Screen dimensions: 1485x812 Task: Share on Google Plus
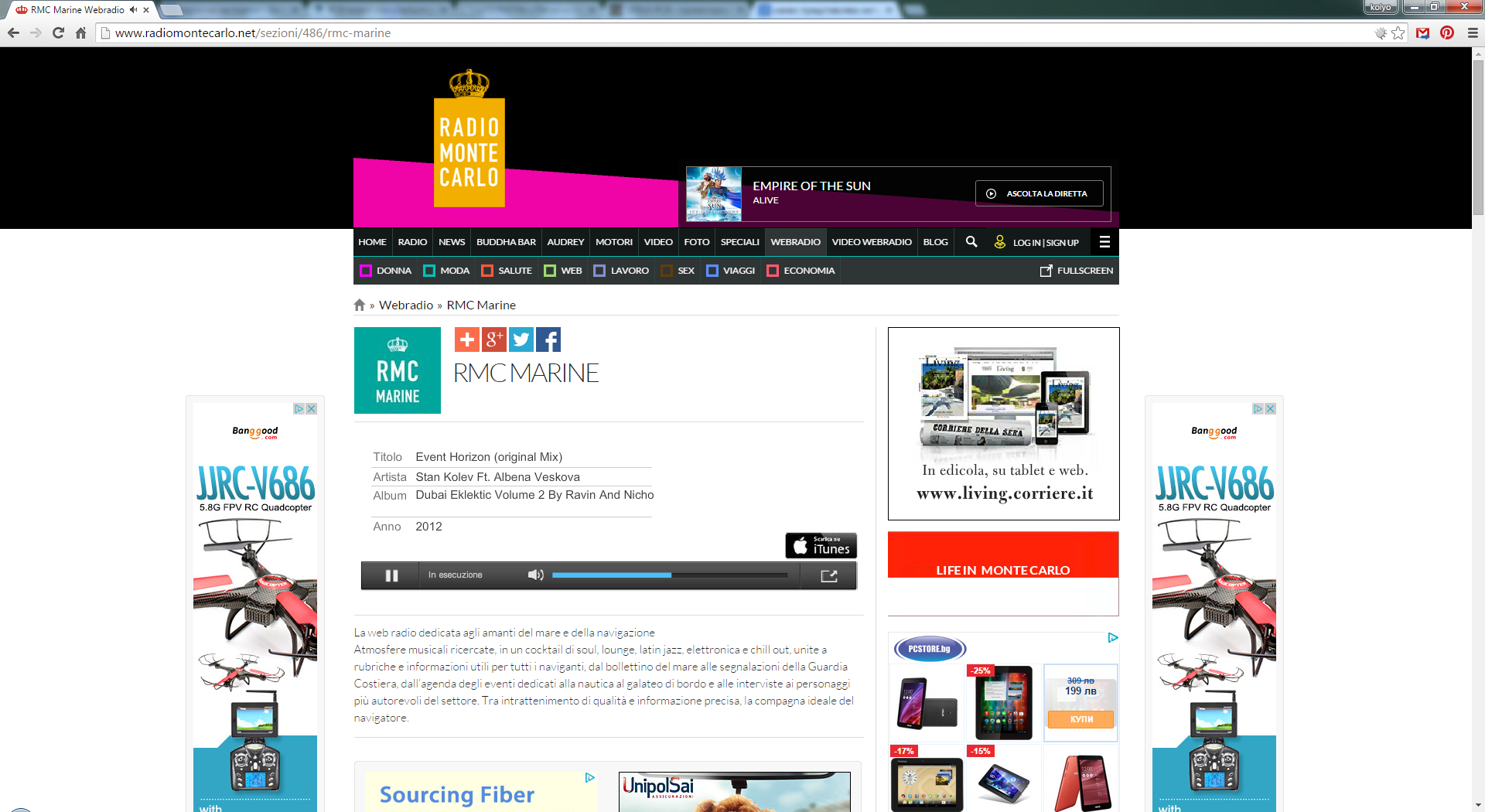494,339
